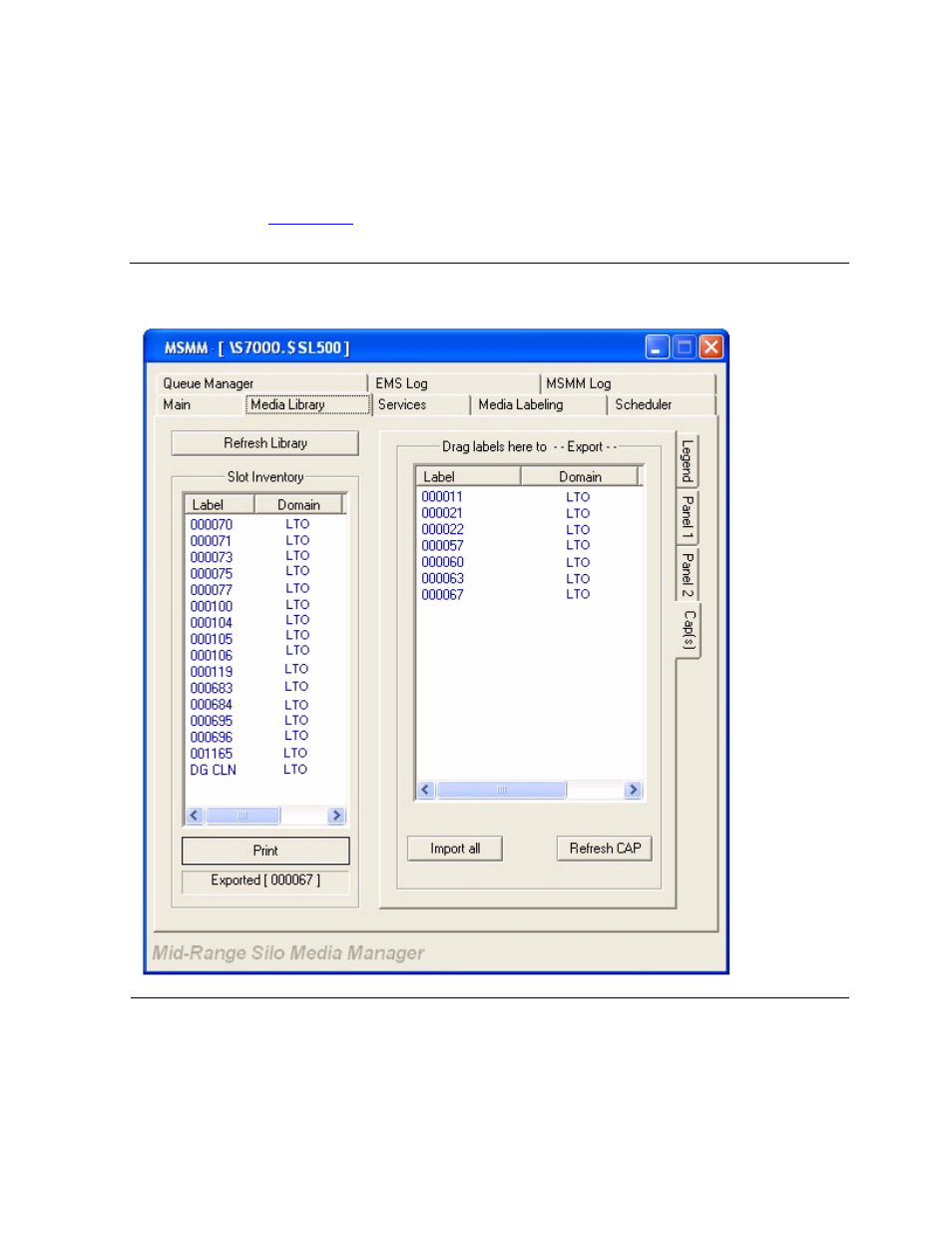Select label 000070 in Slot Inventory
Viewport: 952px width, 1233px height.
pos(212,524)
